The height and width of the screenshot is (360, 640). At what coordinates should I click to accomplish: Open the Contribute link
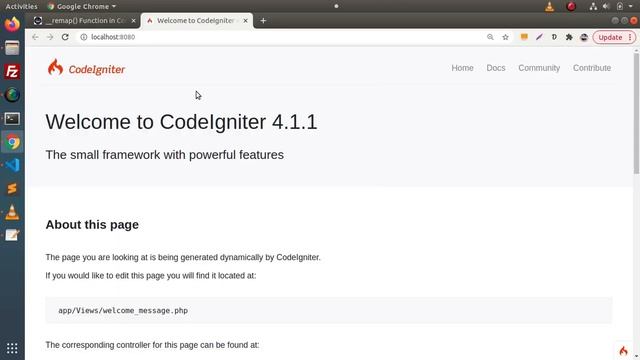click(x=592, y=68)
